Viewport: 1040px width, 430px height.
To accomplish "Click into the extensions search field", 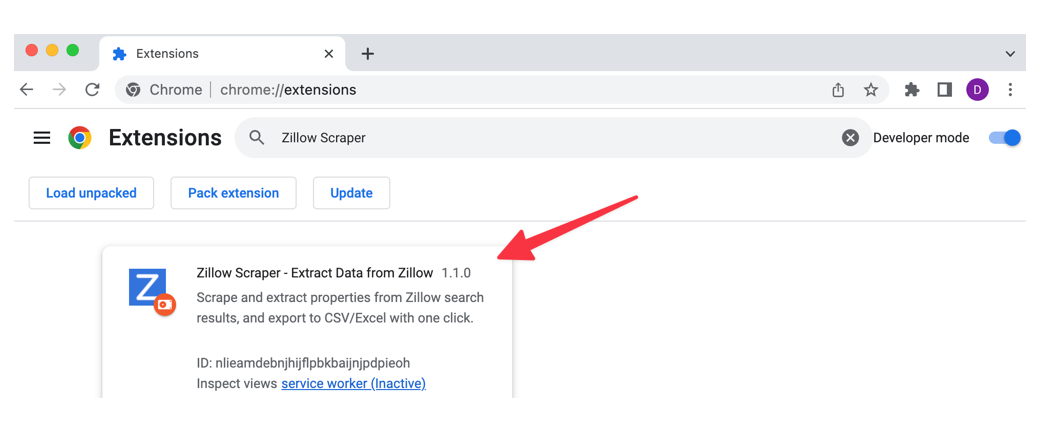I will pos(553,138).
